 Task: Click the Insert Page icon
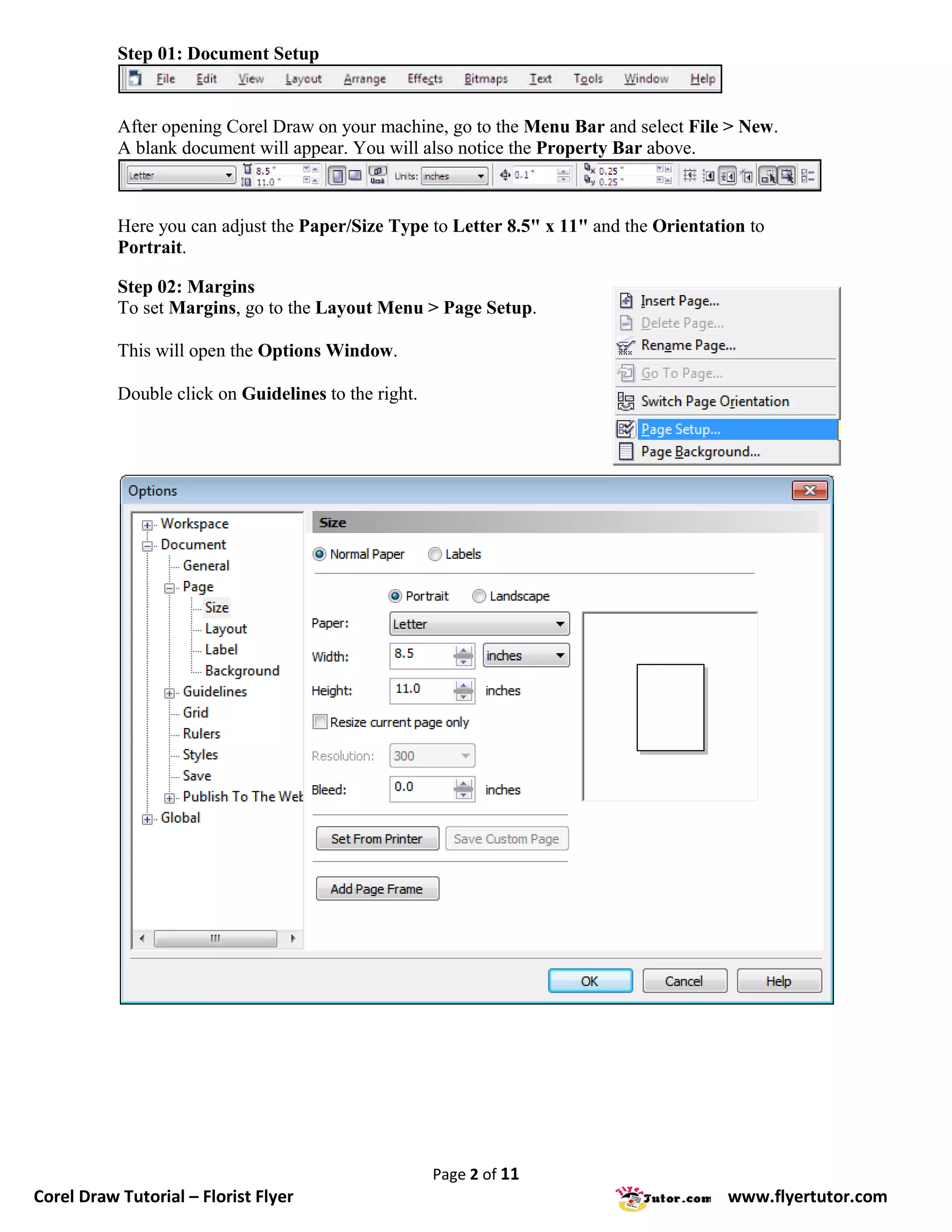[x=626, y=301]
